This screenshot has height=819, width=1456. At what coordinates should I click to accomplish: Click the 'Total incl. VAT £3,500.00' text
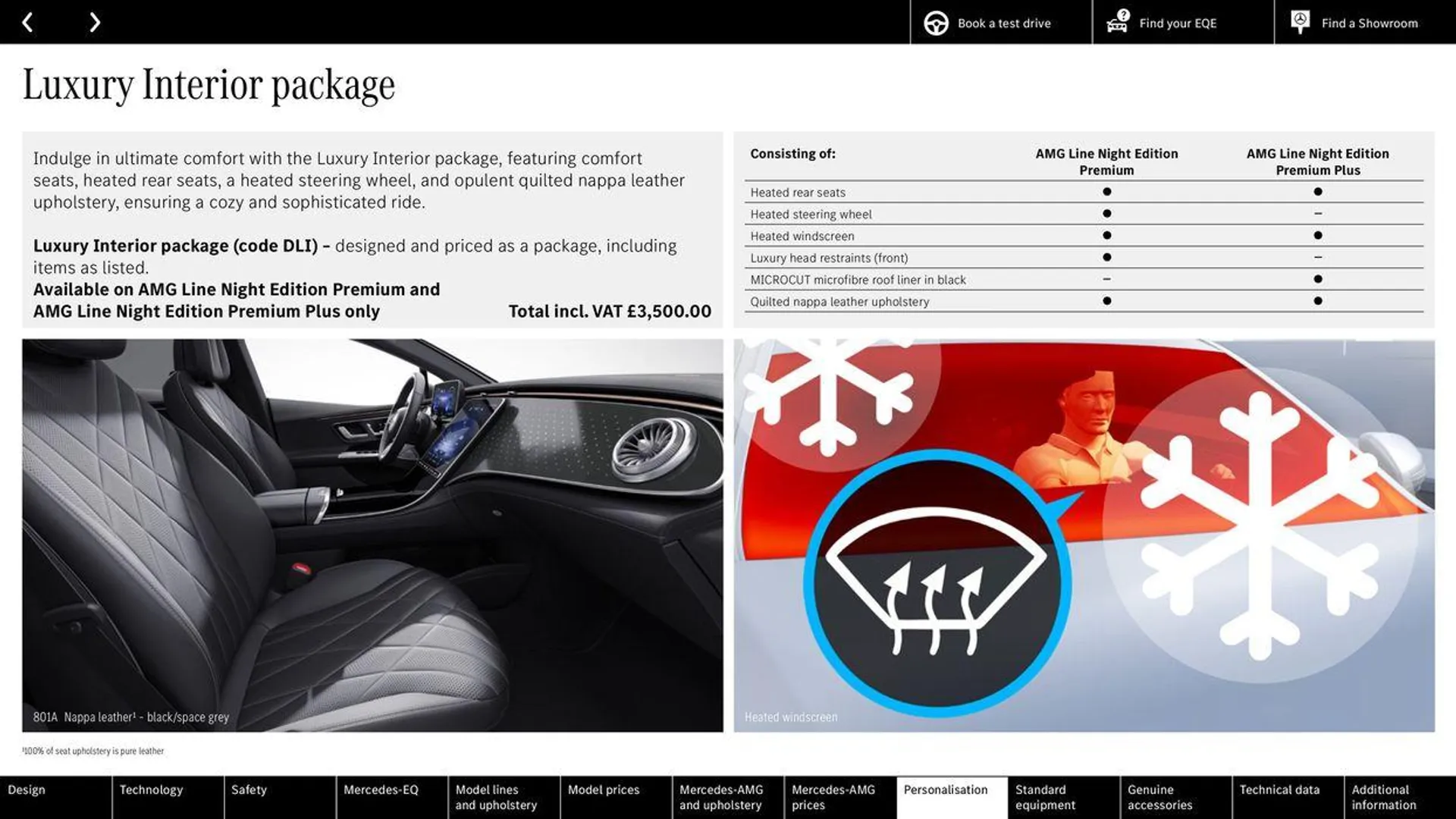coord(610,312)
